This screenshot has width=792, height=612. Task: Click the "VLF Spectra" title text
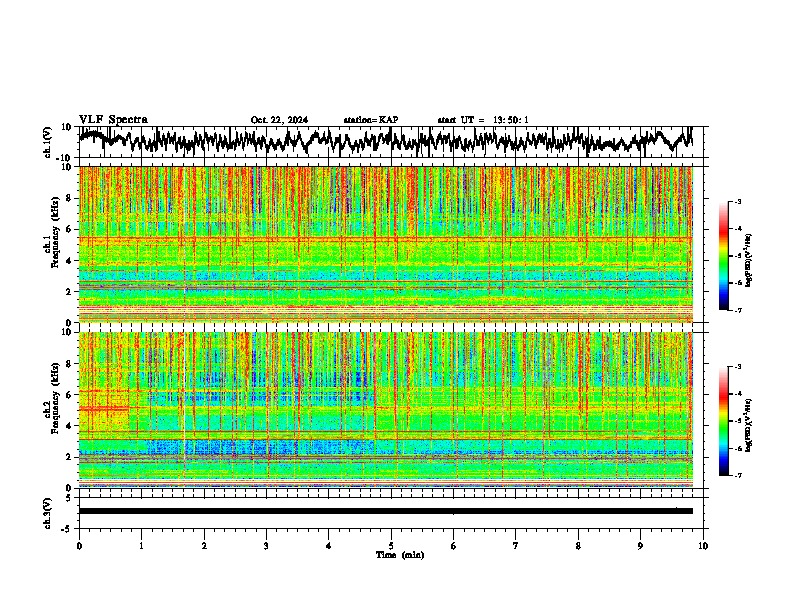coord(113,120)
